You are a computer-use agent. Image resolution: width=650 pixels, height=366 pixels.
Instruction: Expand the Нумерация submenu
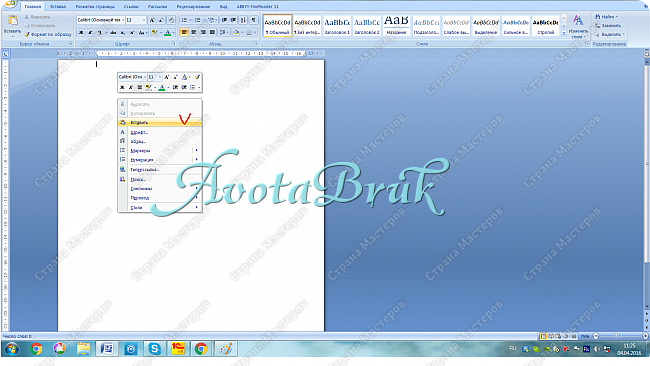196,160
